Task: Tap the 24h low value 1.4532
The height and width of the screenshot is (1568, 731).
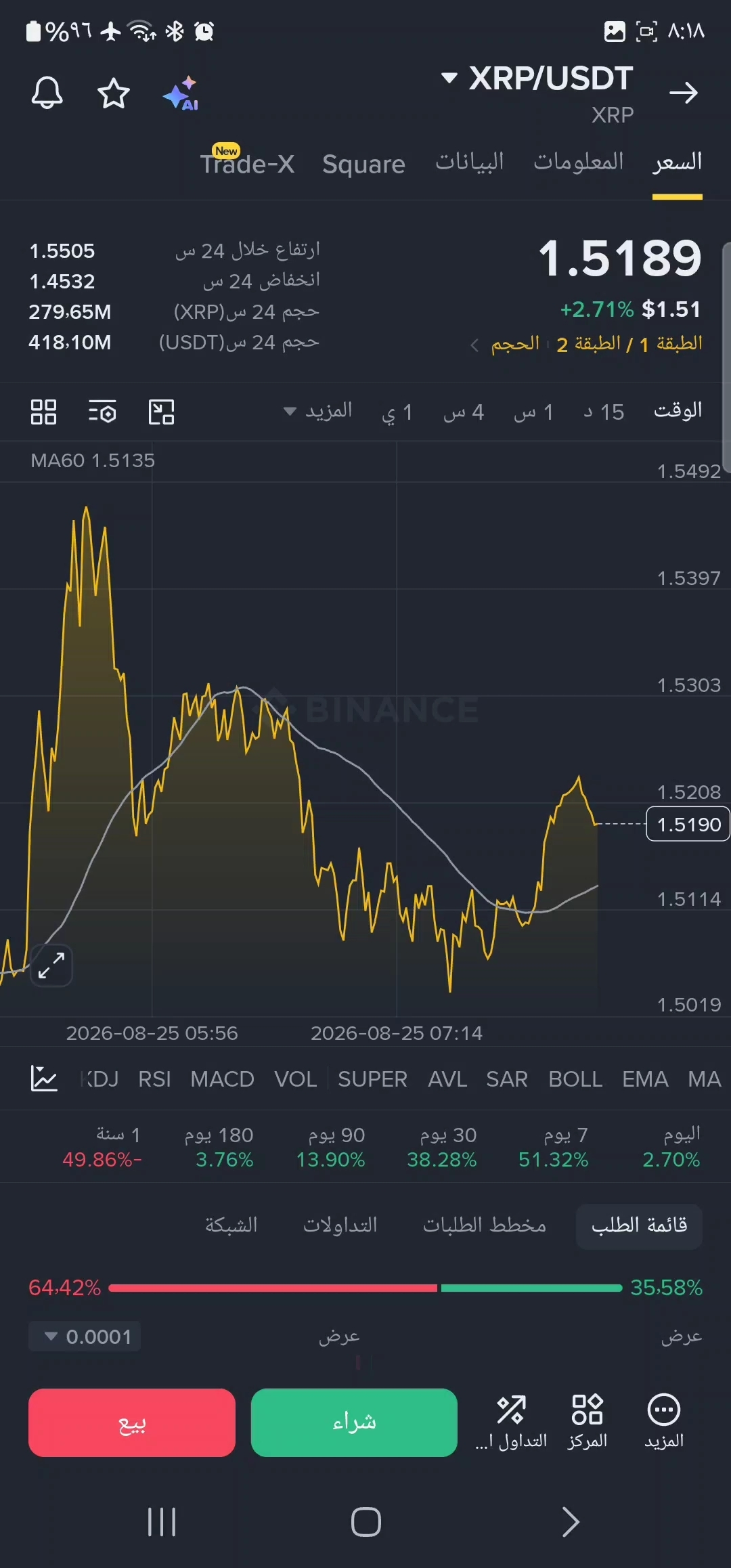Action: coord(62,282)
